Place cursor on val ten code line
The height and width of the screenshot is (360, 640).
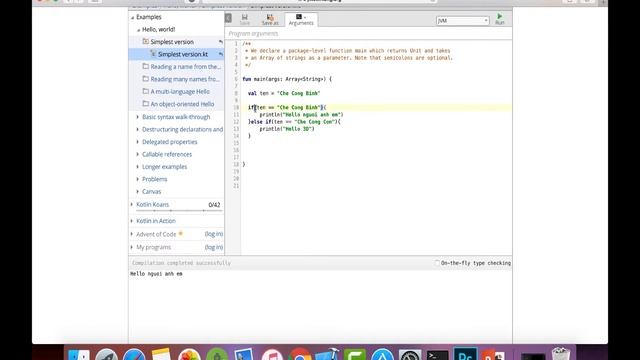click(284, 93)
